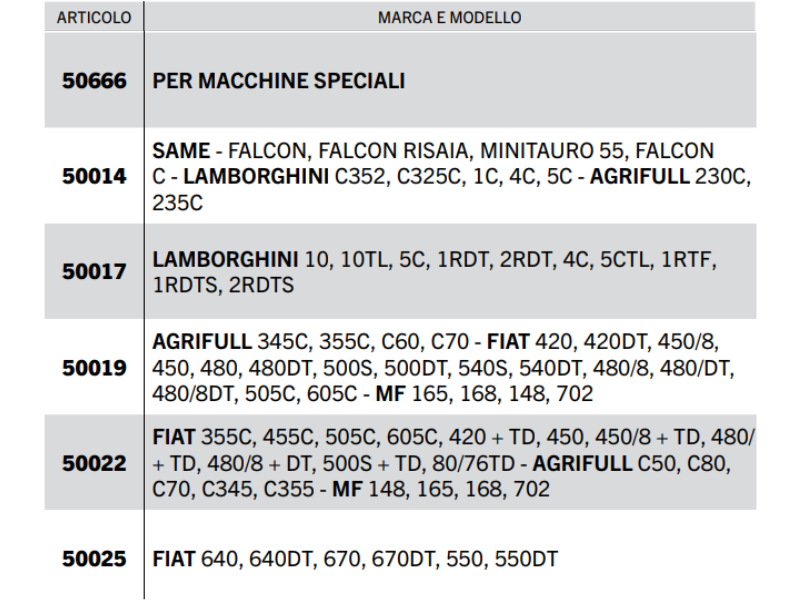
Task: Click the ARTICOLO column header
Action: (94, 18)
